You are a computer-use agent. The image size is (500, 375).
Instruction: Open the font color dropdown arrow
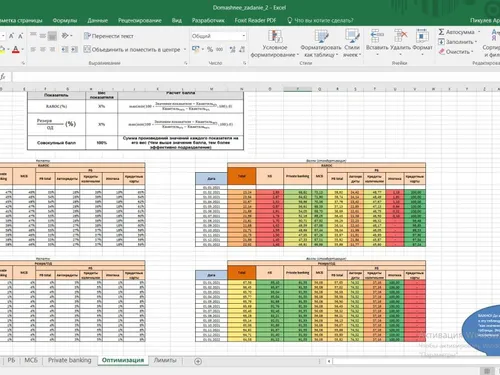(23, 50)
